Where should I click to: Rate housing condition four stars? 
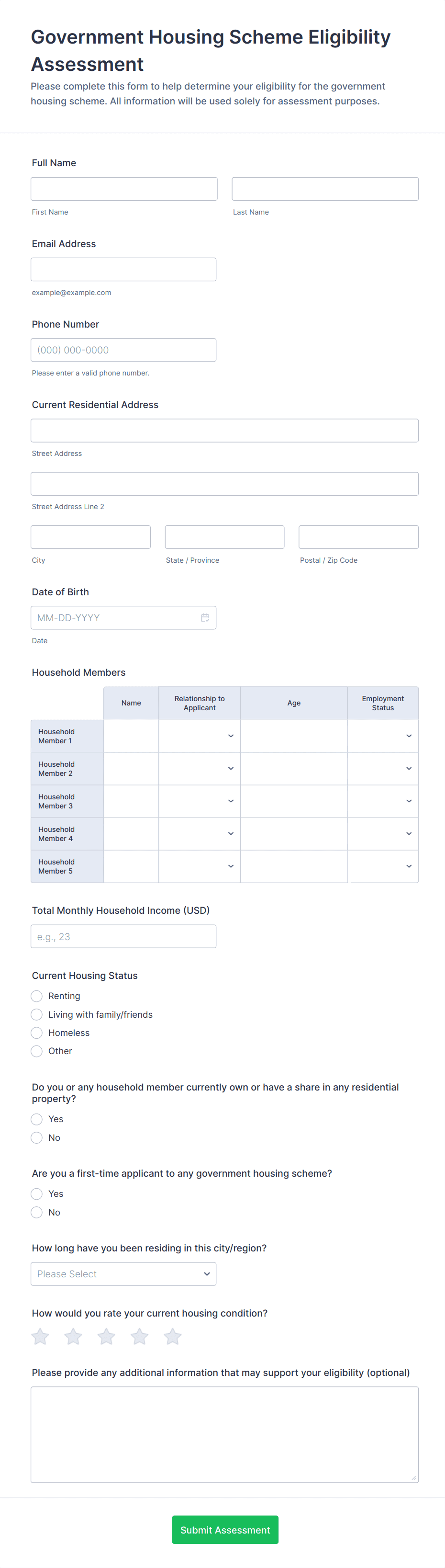coord(139,1336)
